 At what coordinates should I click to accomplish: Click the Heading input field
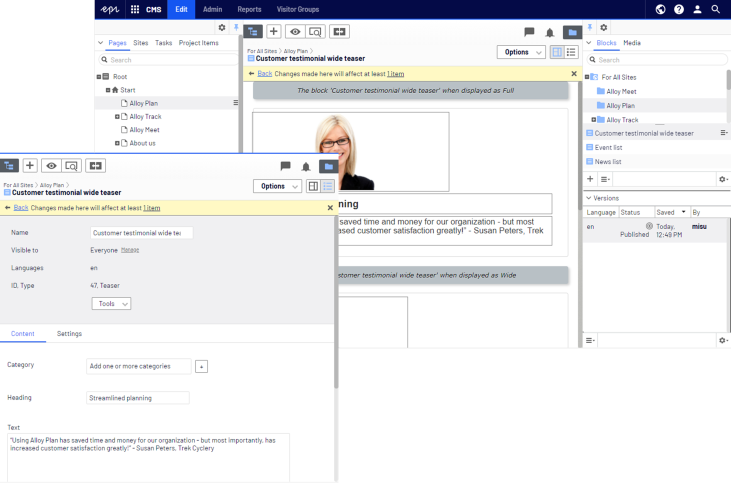(x=138, y=398)
